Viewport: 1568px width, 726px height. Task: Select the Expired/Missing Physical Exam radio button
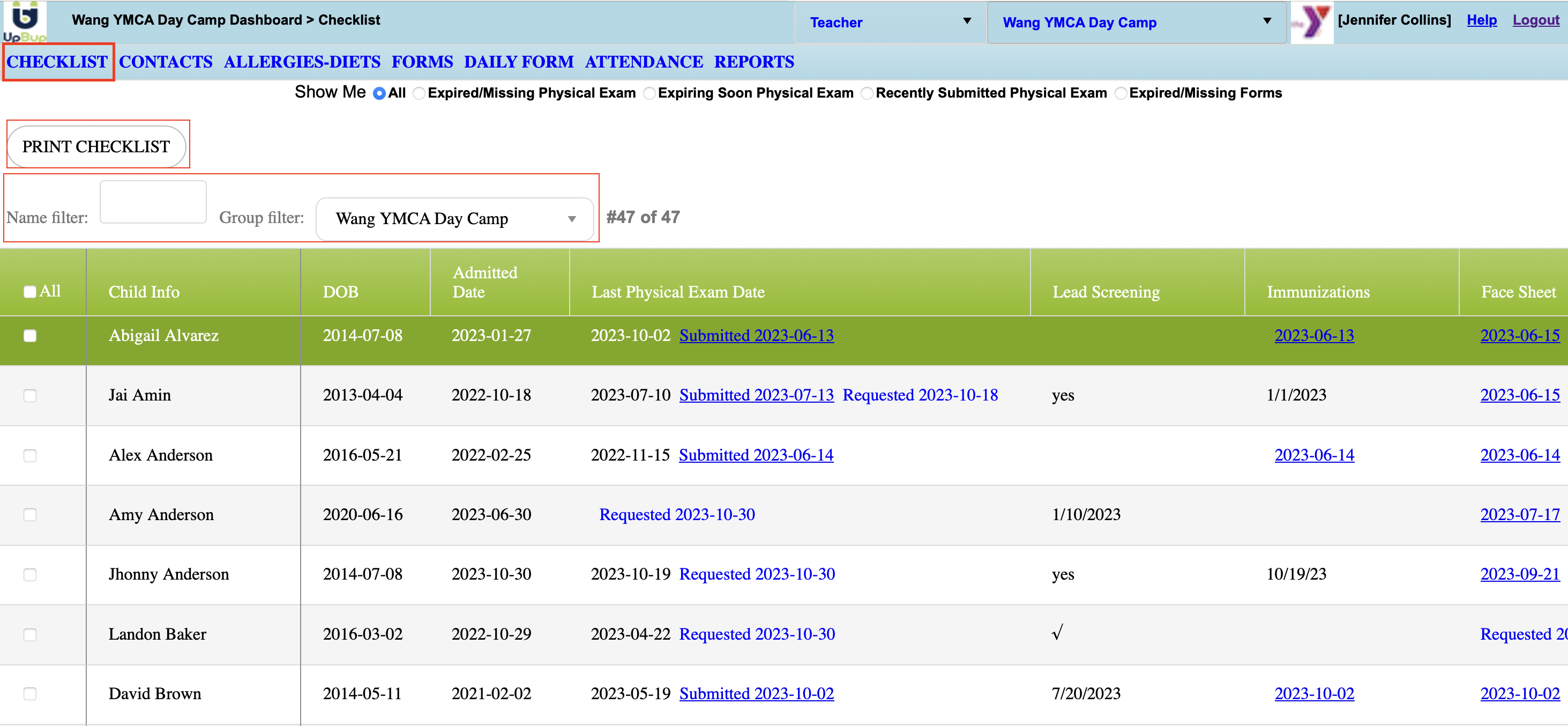click(419, 94)
